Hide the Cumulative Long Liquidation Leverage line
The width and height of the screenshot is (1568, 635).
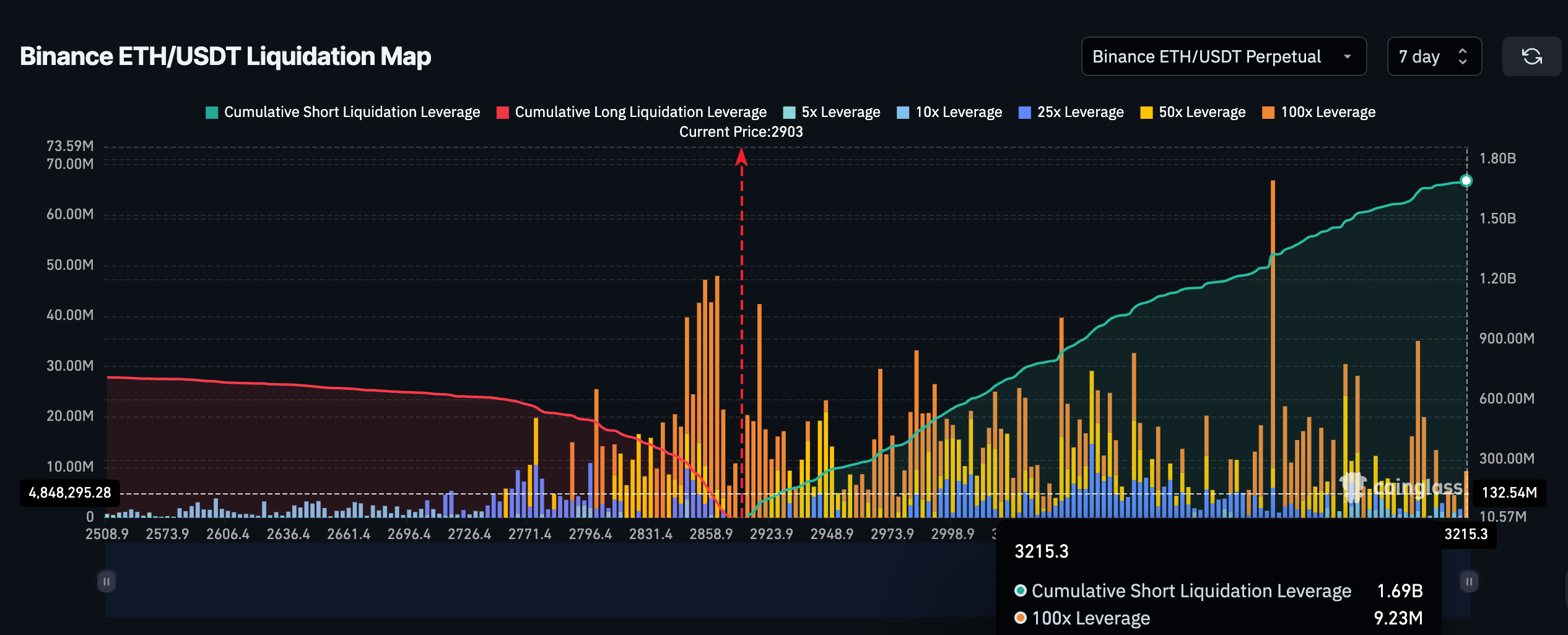[632, 112]
